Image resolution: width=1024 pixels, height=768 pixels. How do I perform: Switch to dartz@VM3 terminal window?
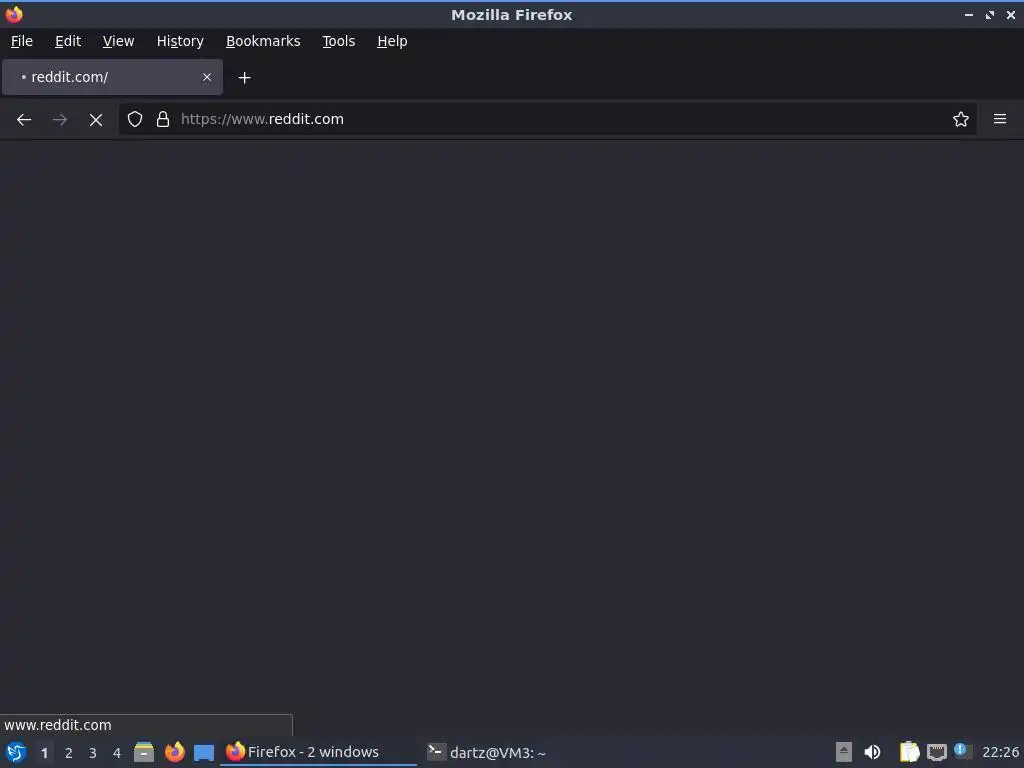(487, 752)
